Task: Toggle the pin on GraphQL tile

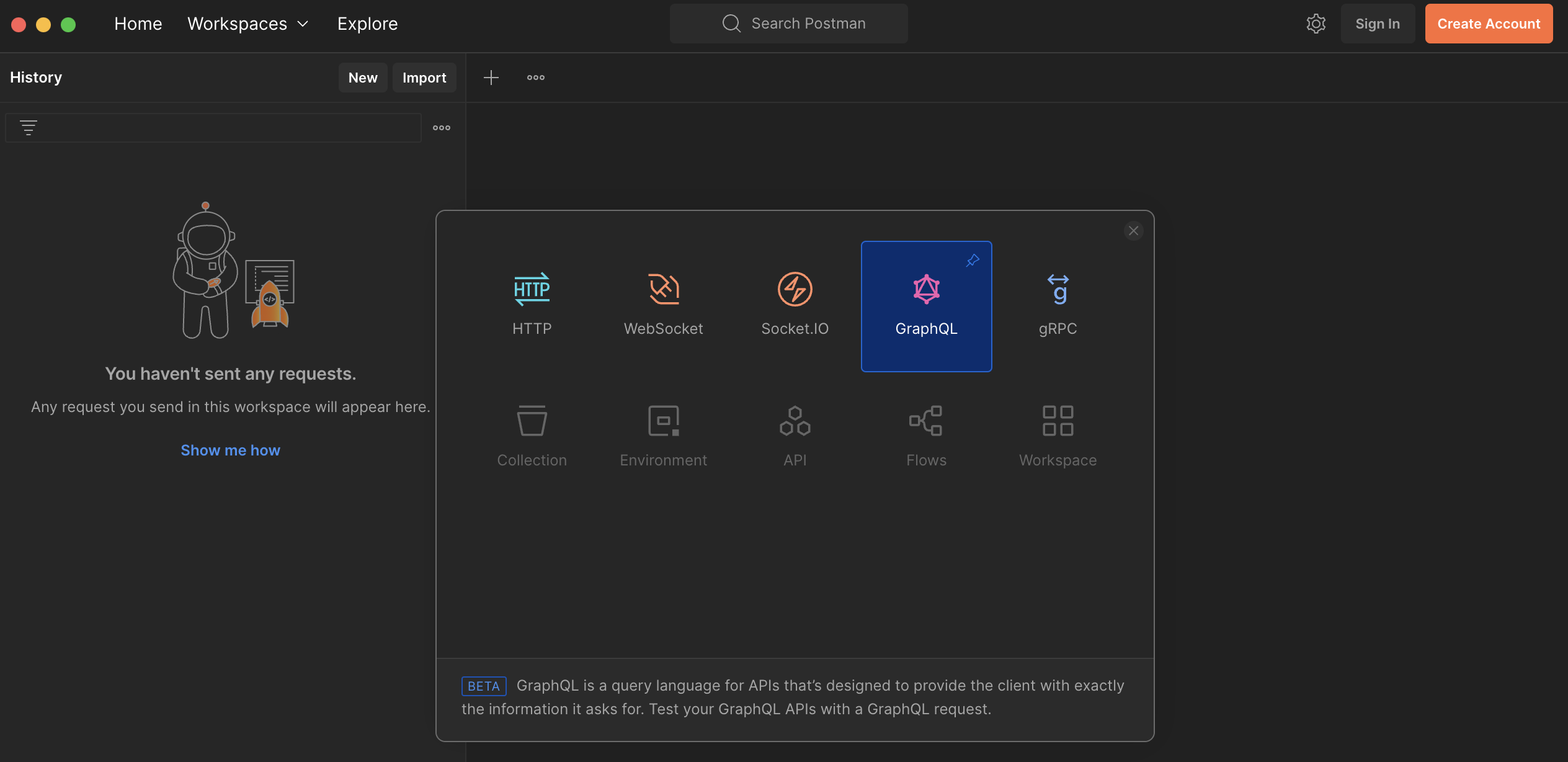Action: (x=972, y=261)
